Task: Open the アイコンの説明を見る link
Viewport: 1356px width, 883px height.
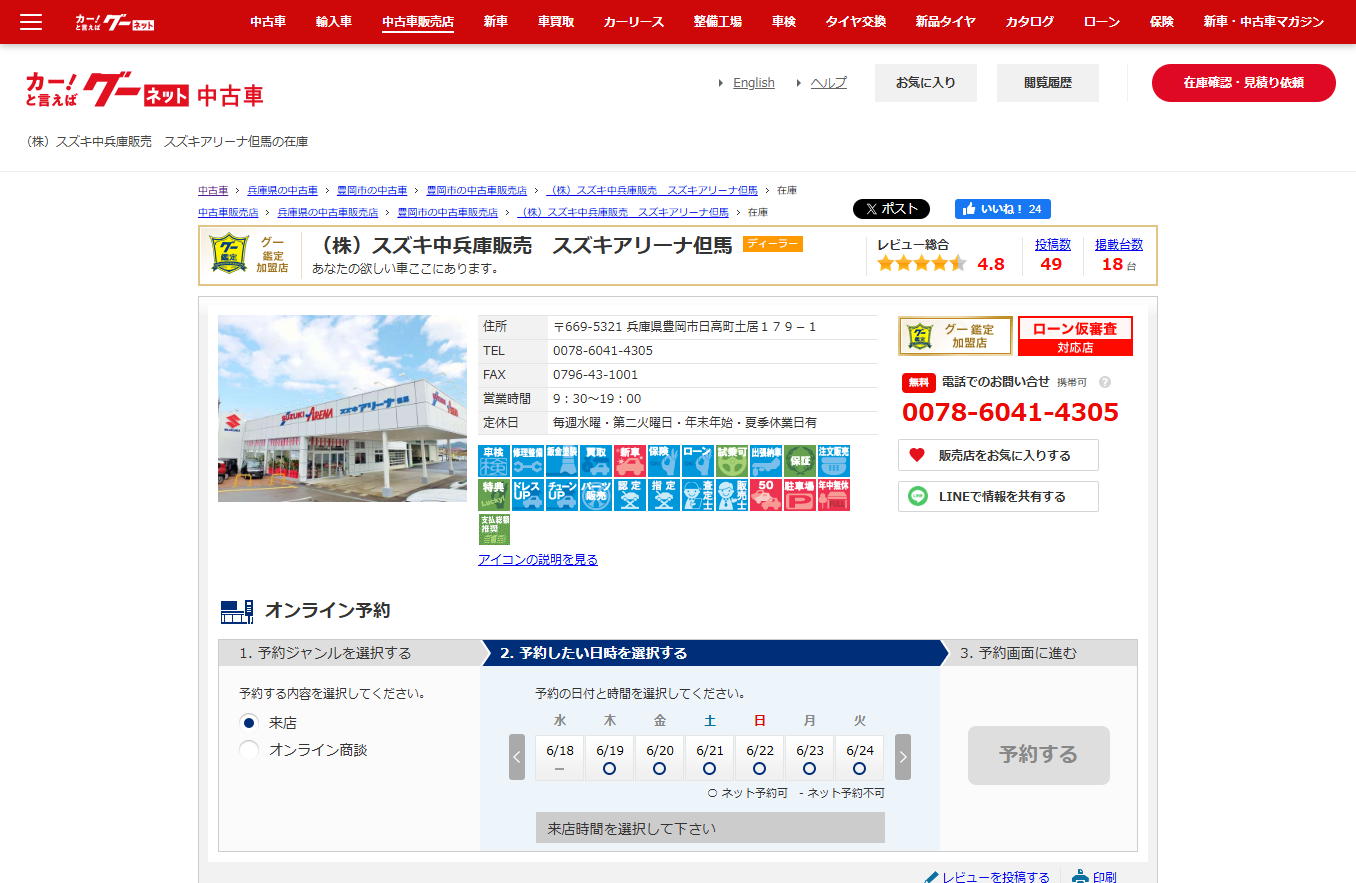Action: (x=538, y=560)
